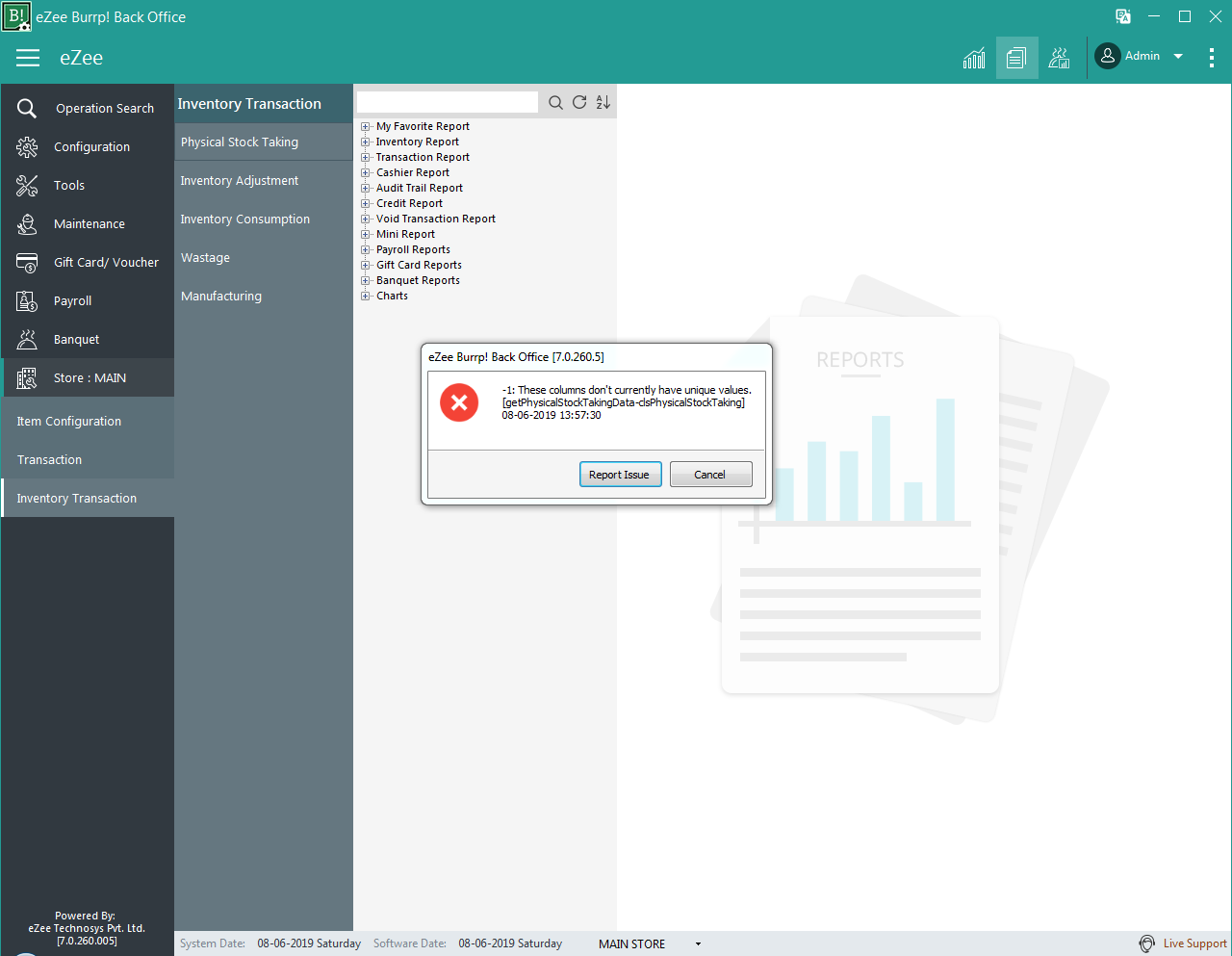
Task: Click the report search input field
Action: coord(448,102)
